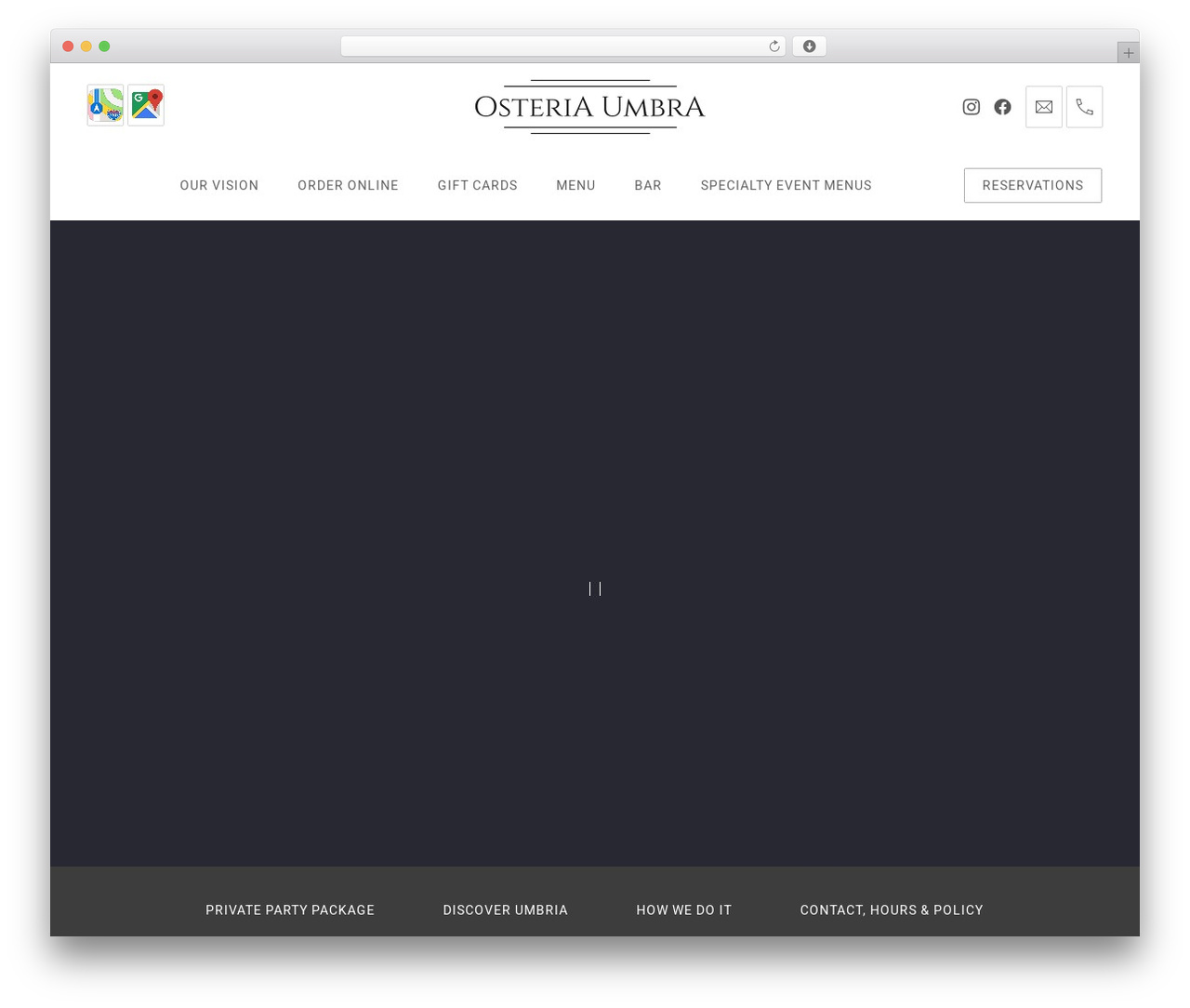The height and width of the screenshot is (1008, 1190).
Task: Navigate to the Bar page
Action: (x=648, y=185)
